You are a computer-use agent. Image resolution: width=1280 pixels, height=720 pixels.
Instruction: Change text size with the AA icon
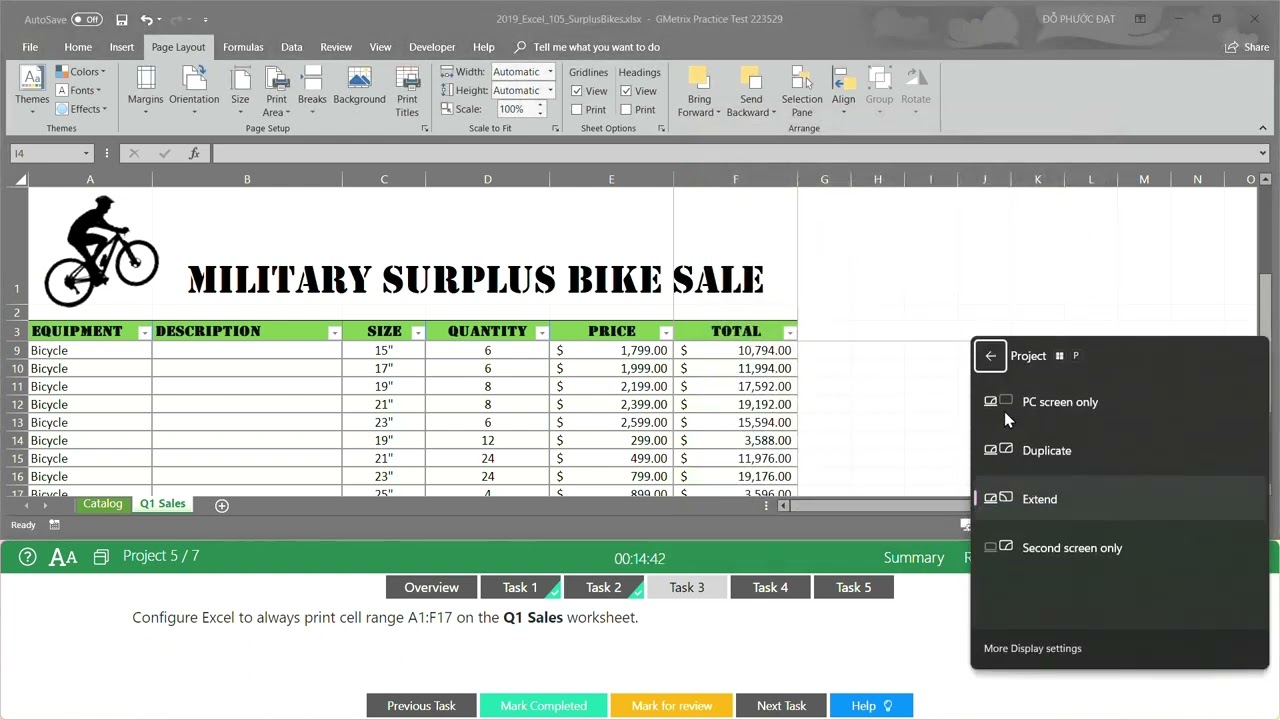click(x=63, y=557)
